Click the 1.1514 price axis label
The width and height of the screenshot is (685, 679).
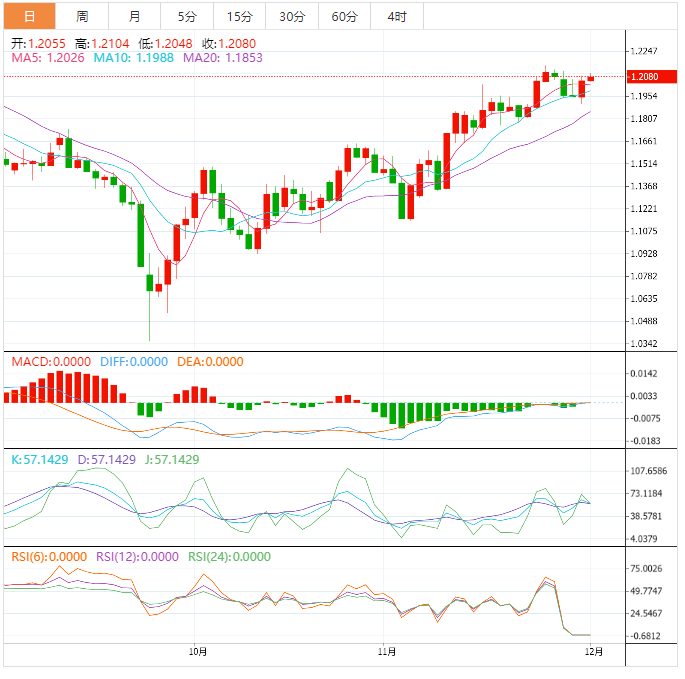pos(643,163)
